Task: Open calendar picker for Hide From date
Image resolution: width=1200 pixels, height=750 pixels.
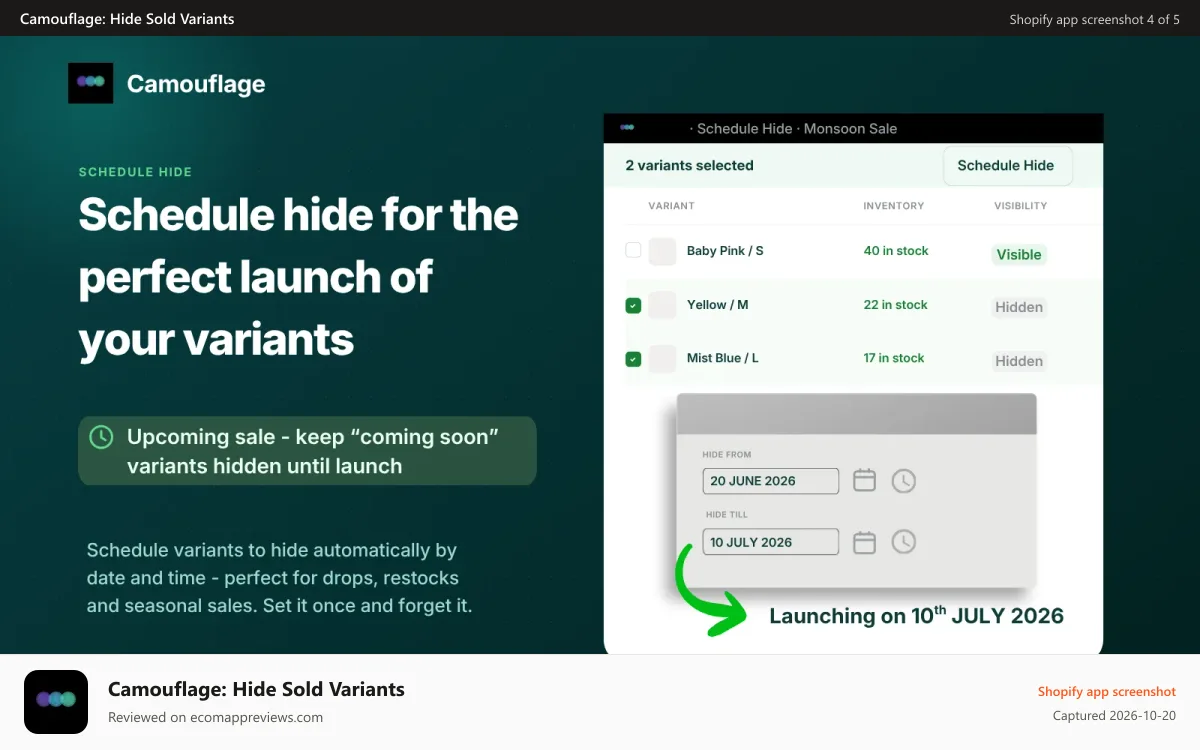Action: tap(864, 481)
